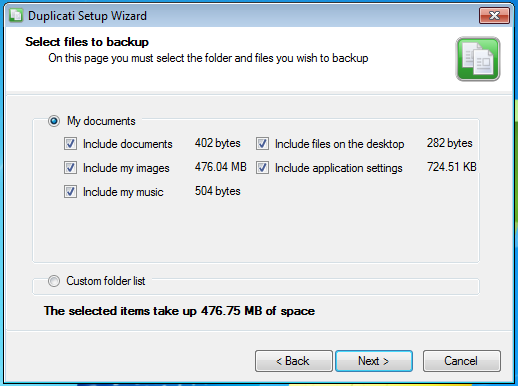Screen dimensions: 518x386
Task: Select the Custom folder list option
Action: coord(54,281)
